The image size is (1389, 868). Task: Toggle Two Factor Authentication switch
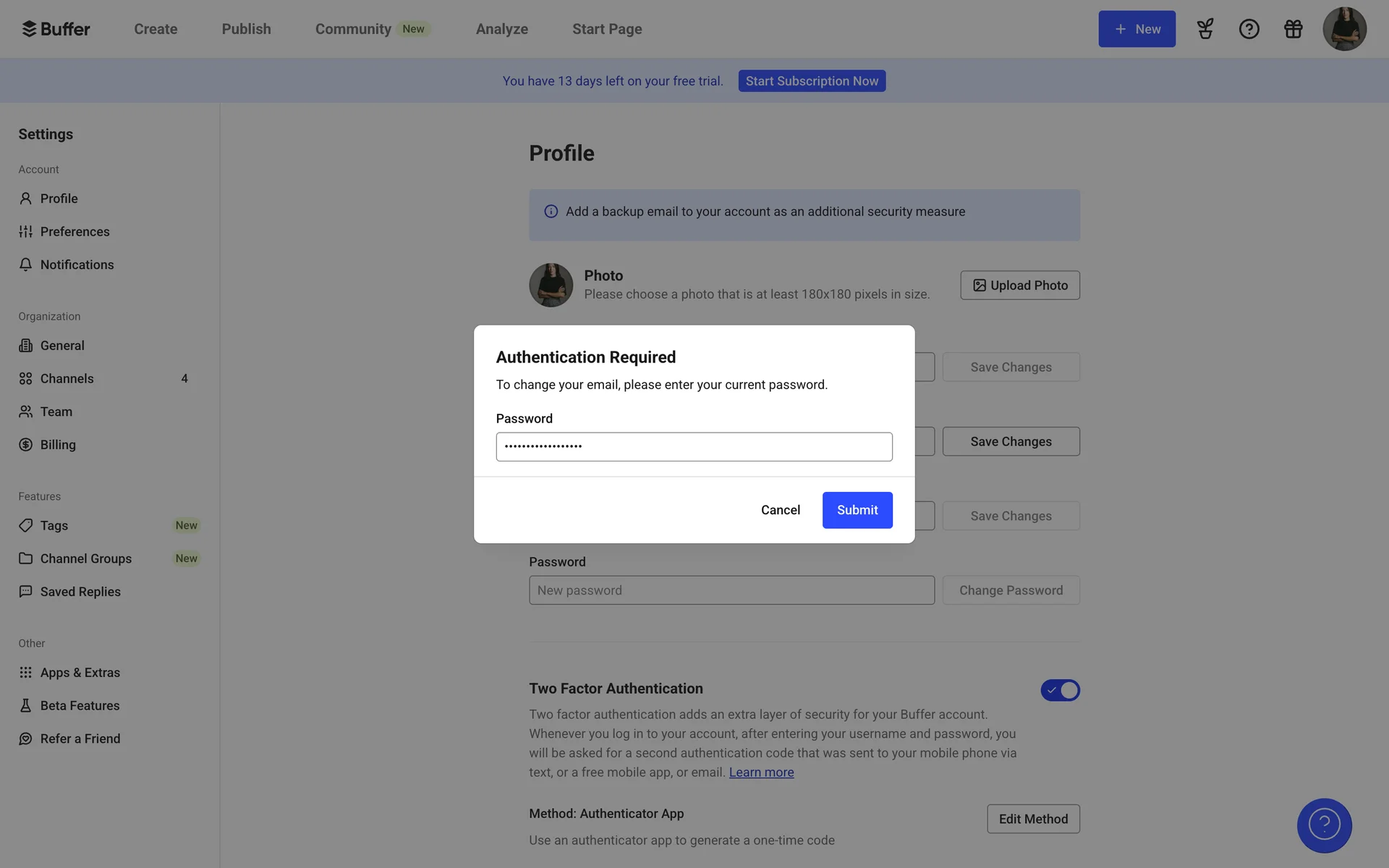(x=1060, y=690)
